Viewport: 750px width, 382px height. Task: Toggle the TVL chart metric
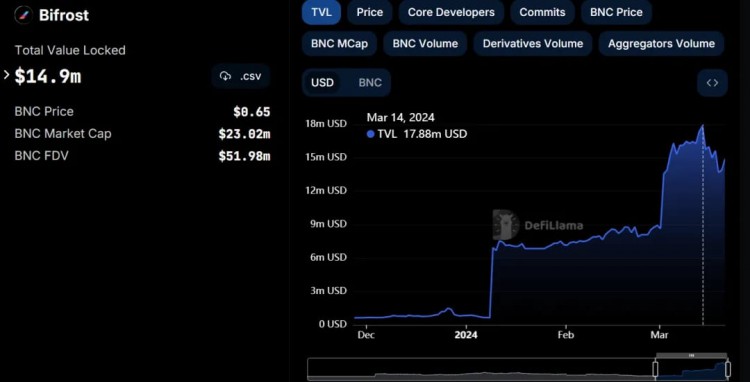click(x=321, y=12)
